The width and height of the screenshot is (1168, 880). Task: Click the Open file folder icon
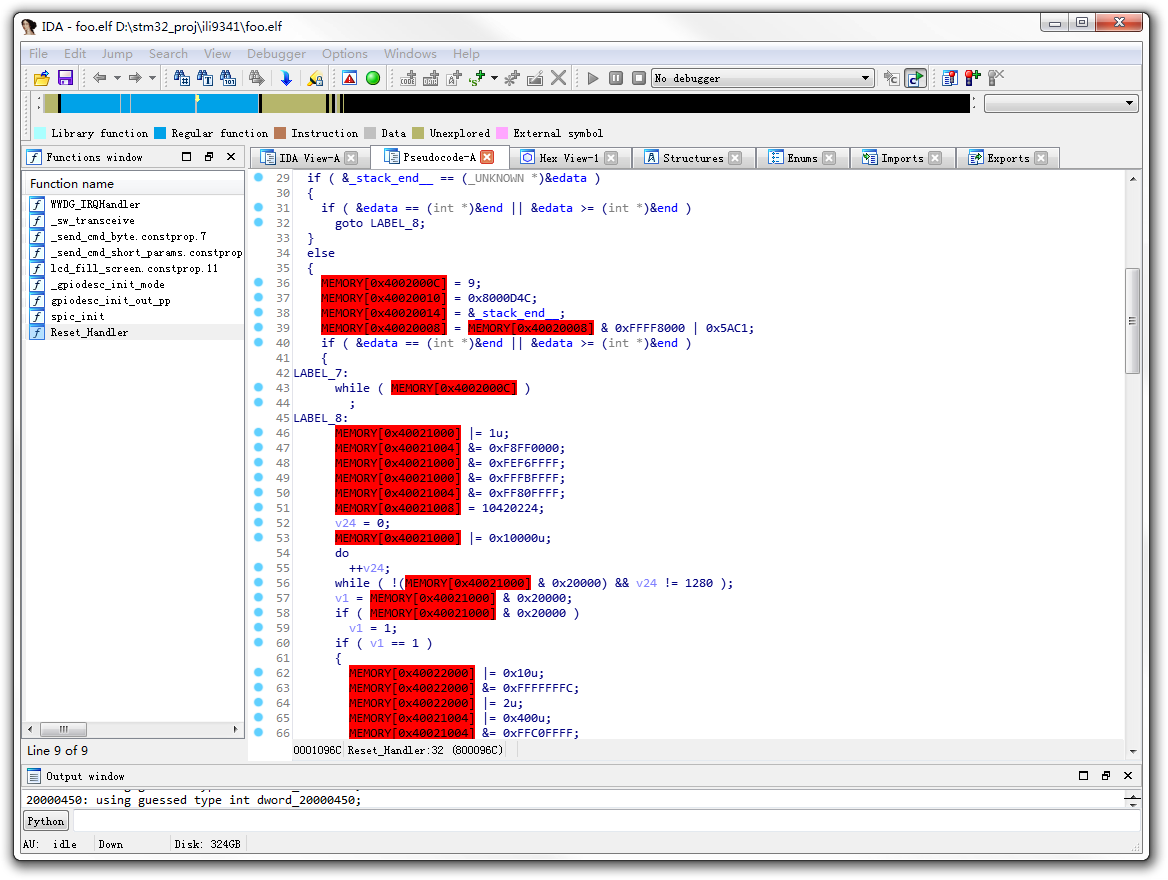point(42,78)
